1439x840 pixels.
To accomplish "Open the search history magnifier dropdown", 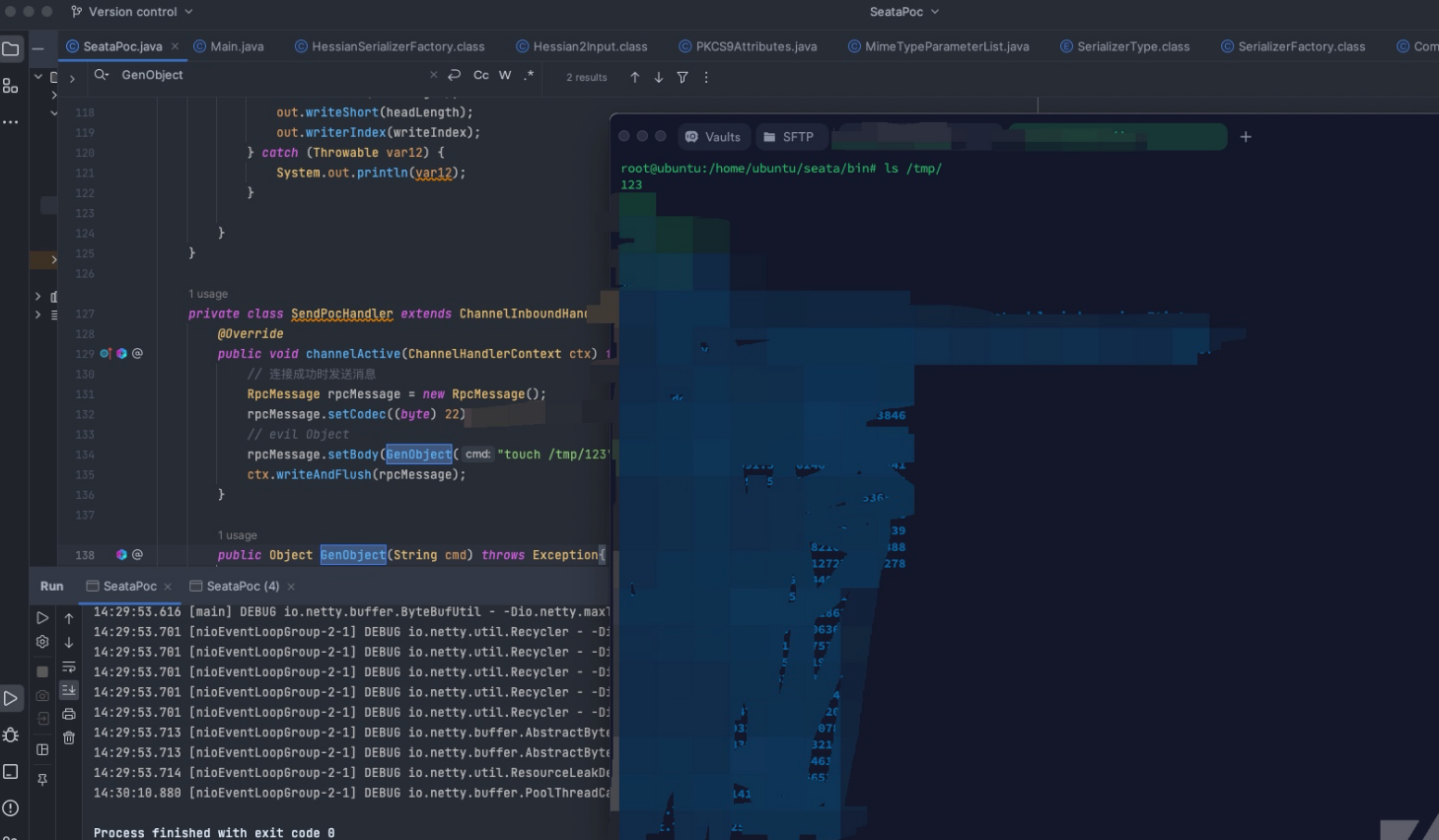I will point(101,75).
